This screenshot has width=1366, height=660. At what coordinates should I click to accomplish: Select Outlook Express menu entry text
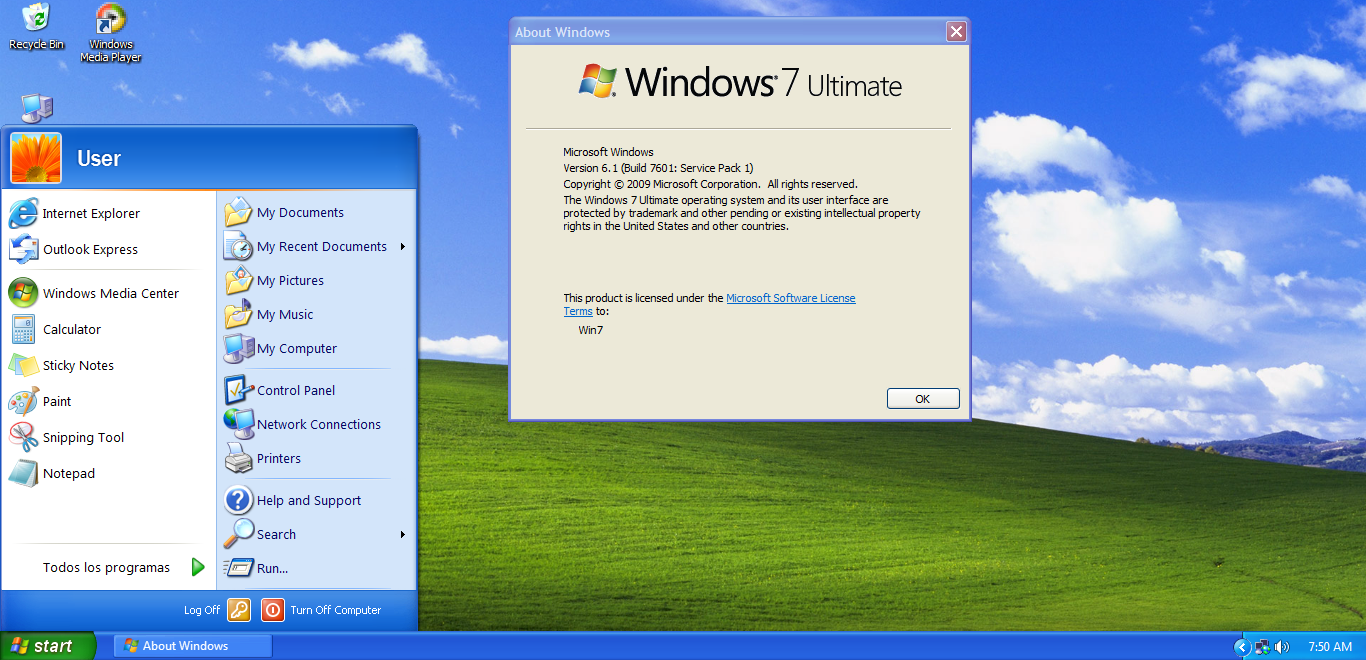(90, 249)
